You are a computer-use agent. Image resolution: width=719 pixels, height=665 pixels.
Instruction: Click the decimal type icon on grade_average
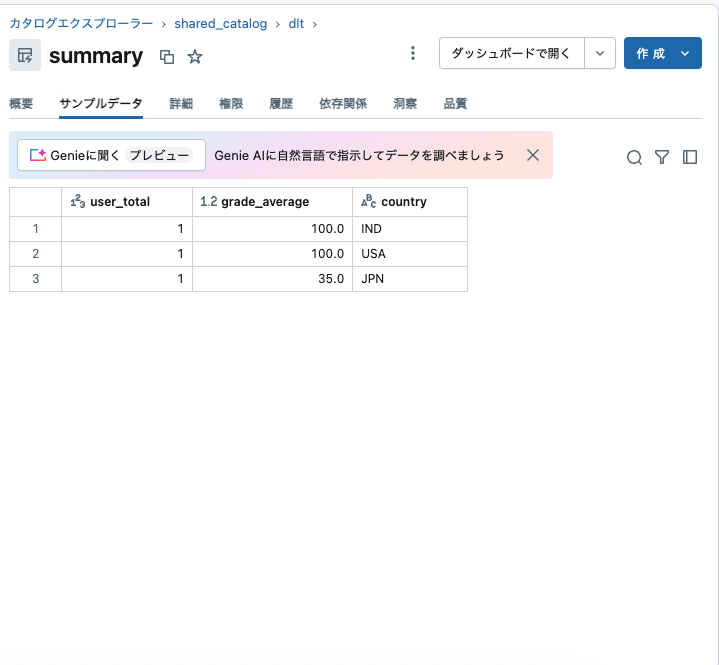pyautogui.click(x=209, y=201)
